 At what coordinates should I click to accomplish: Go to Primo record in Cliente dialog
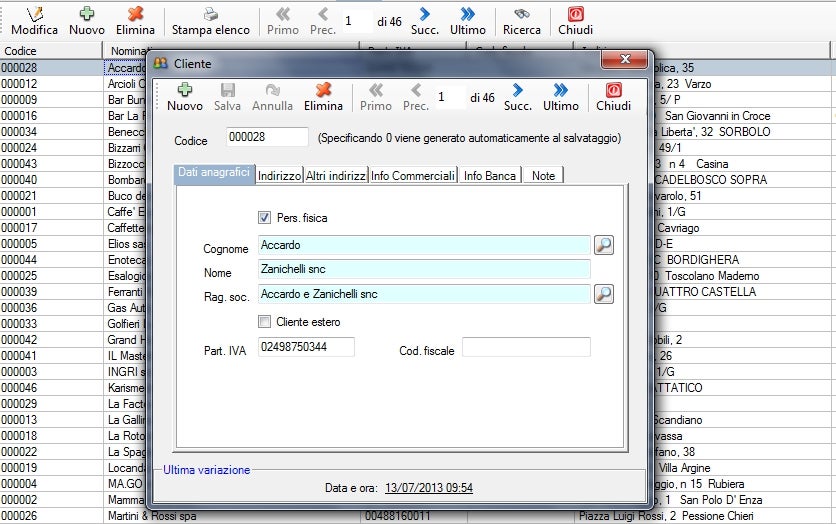pyautogui.click(x=376, y=97)
